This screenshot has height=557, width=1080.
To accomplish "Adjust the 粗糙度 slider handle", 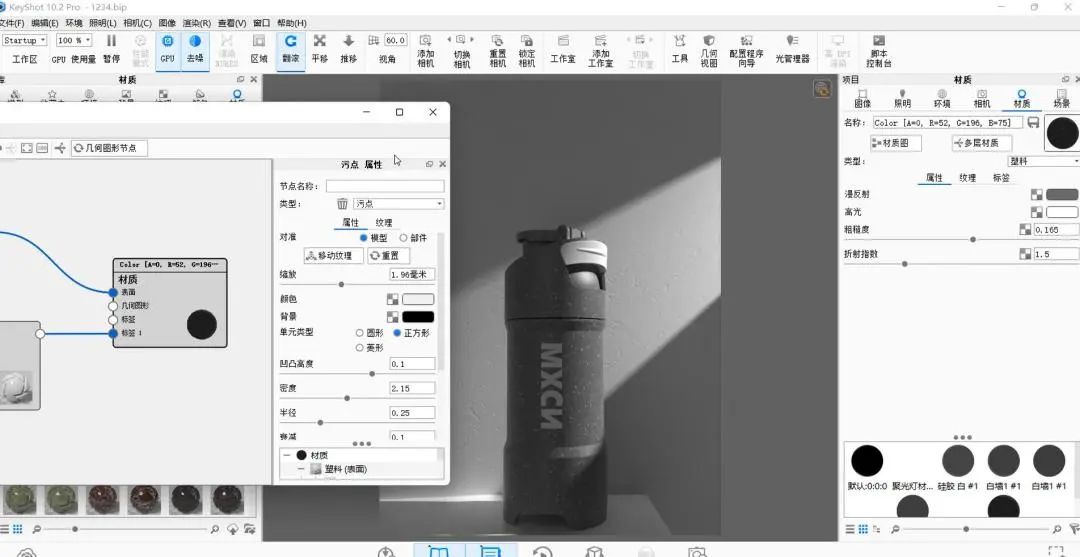I will tap(973, 240).
